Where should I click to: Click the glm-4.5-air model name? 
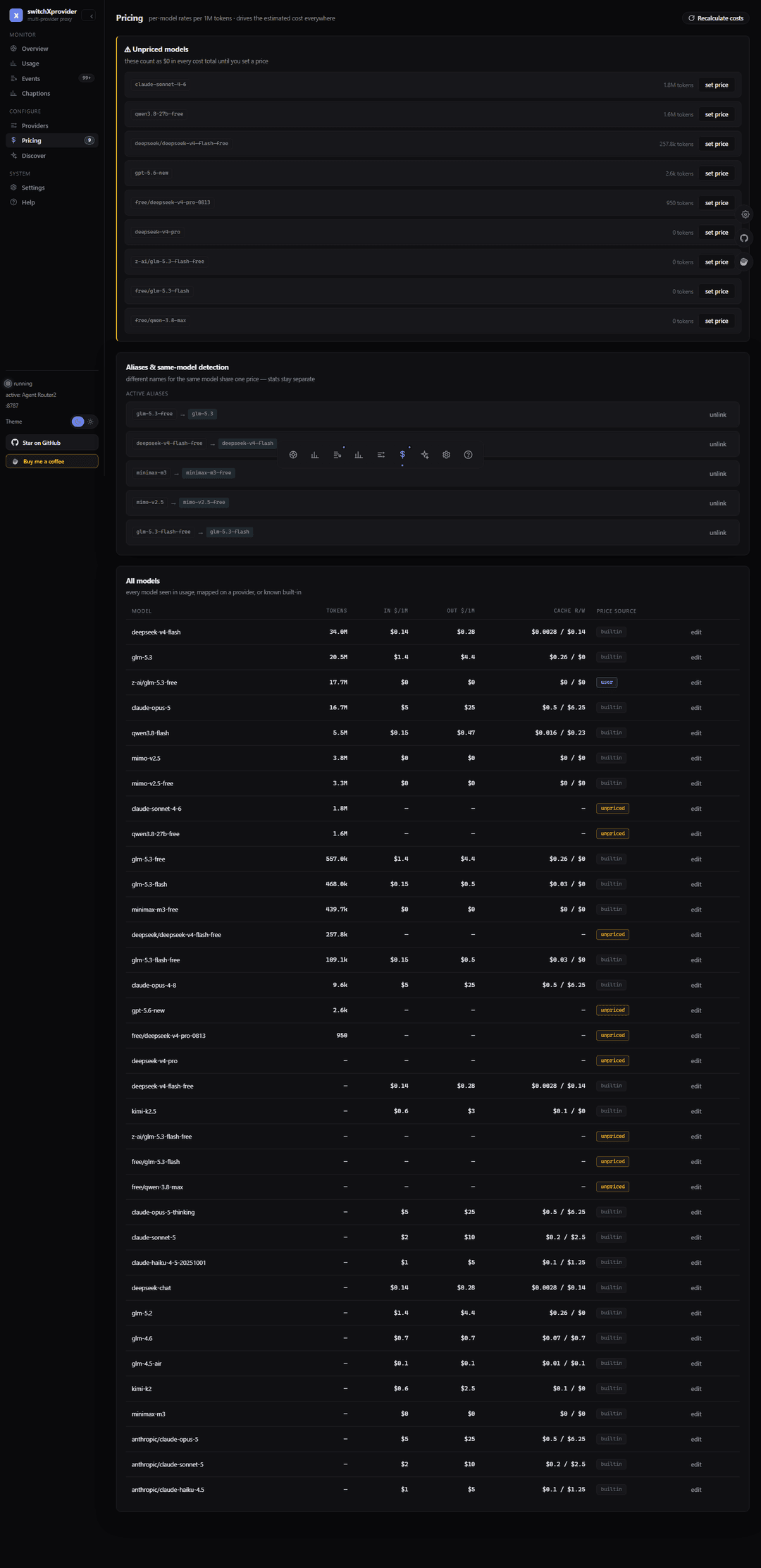click(147, 1364)
